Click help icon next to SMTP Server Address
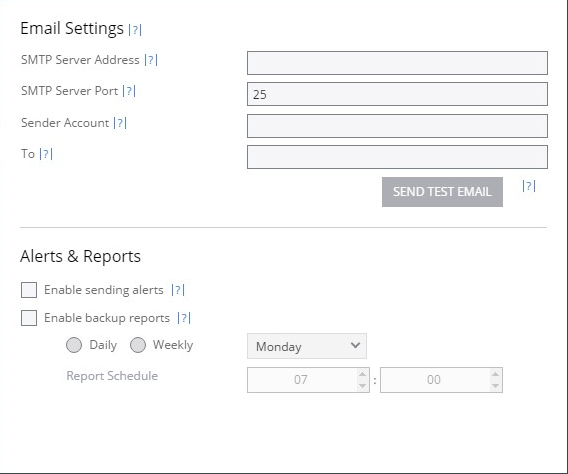Image resolution: width=568 pixels, height=474 pixels. (151, 60)
